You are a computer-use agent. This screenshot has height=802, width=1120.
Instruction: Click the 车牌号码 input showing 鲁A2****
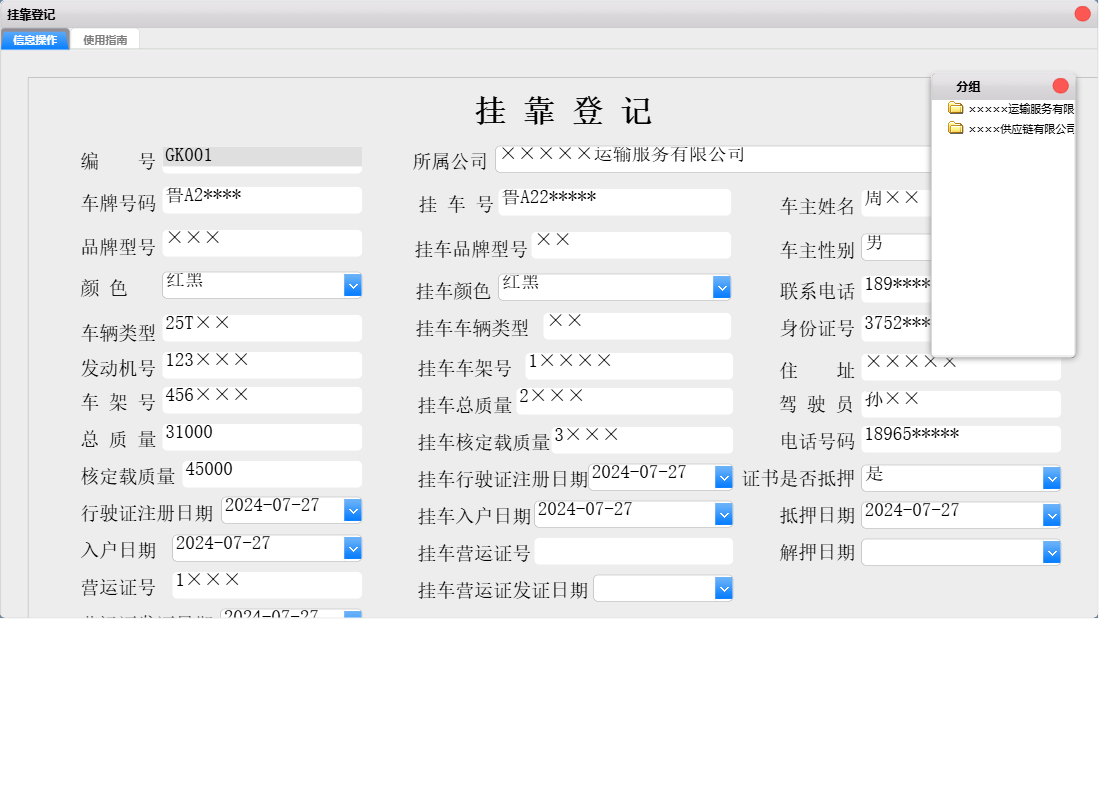(x=262, y=200)
